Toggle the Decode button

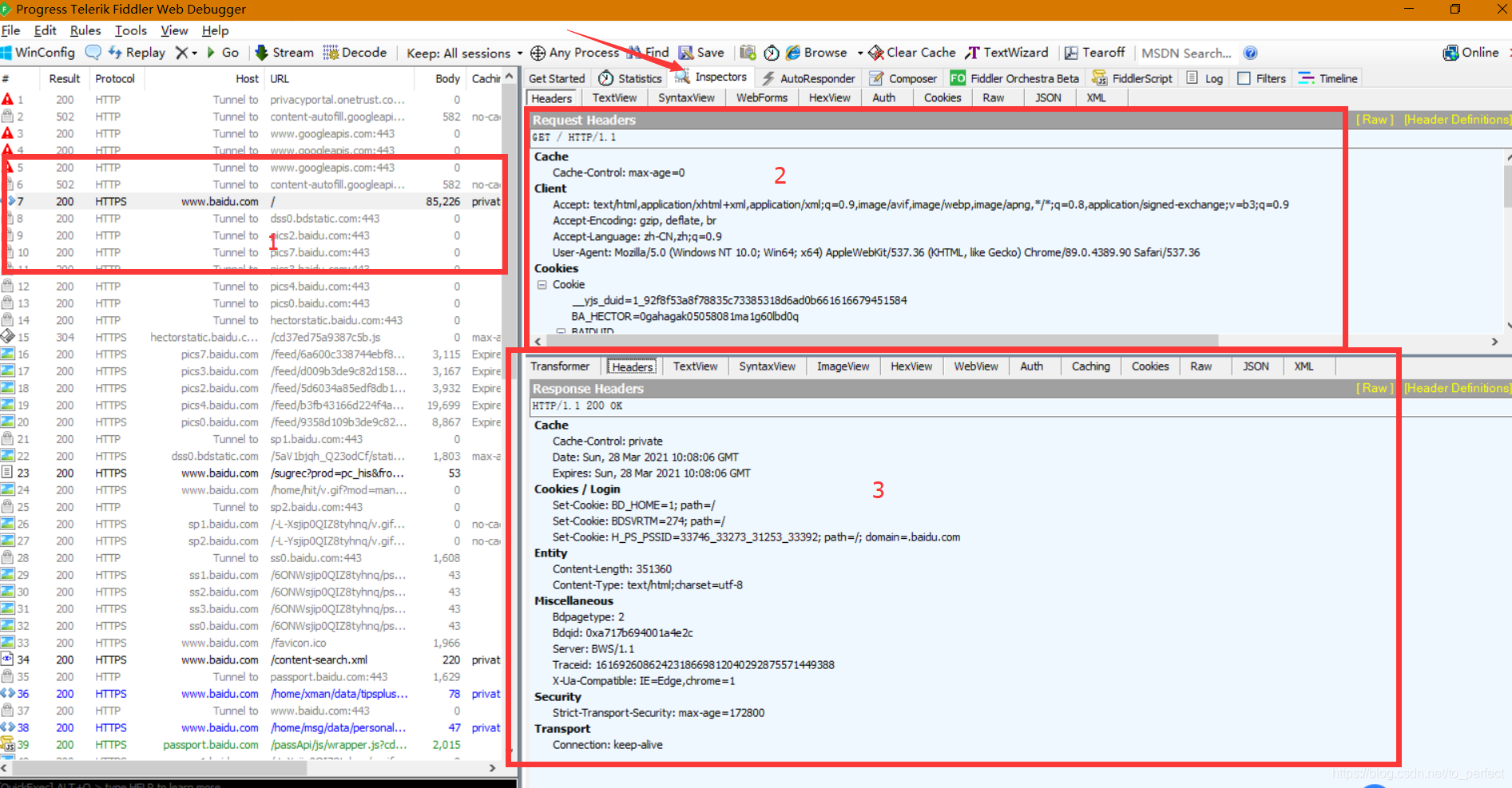click(x=355, y=53)
